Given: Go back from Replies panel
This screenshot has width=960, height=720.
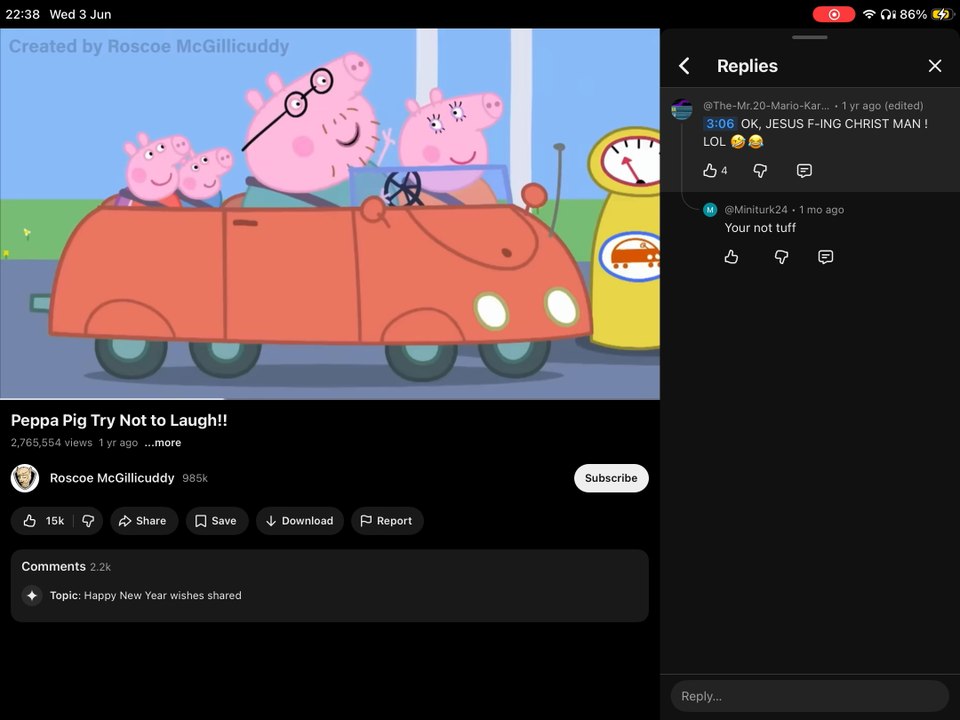Looking at the screenshot, I should tap(684, 66).
